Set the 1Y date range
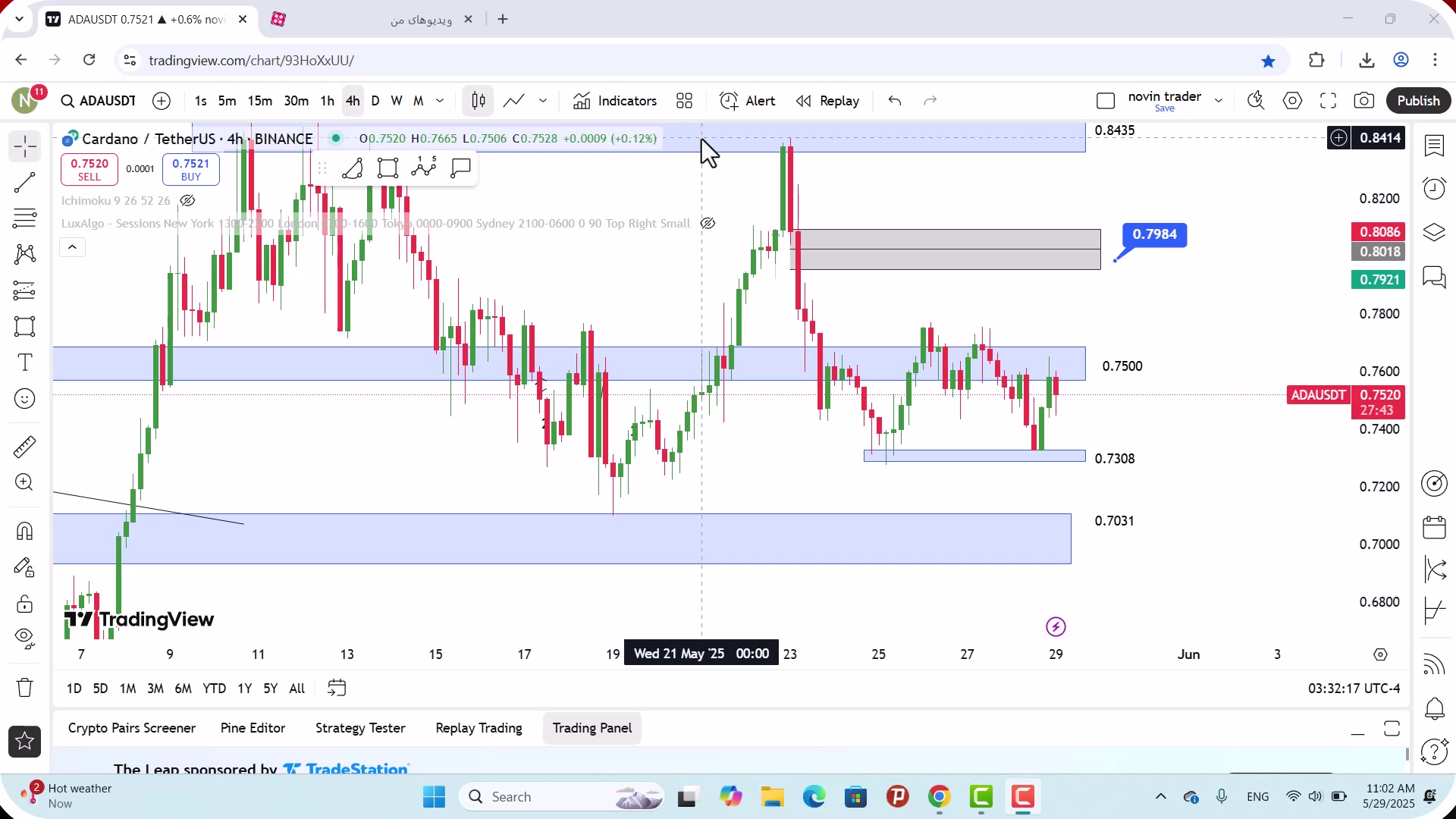Screen dimensions: 1456x819 (244, 689)
